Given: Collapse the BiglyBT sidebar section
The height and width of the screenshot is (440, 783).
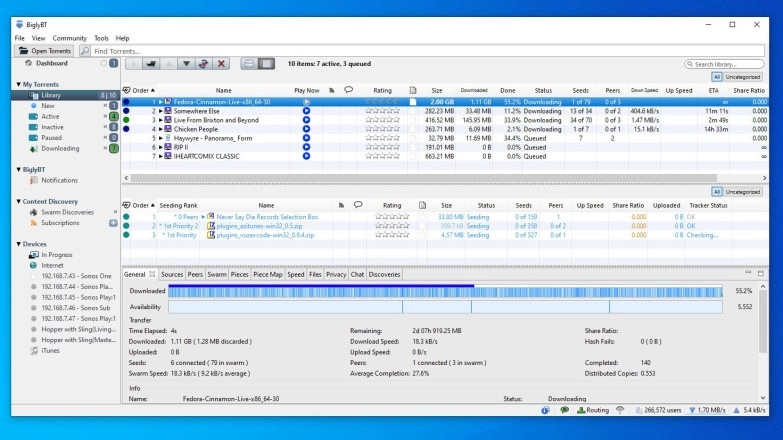Looking at the screenshot, I should pos(18,169).
